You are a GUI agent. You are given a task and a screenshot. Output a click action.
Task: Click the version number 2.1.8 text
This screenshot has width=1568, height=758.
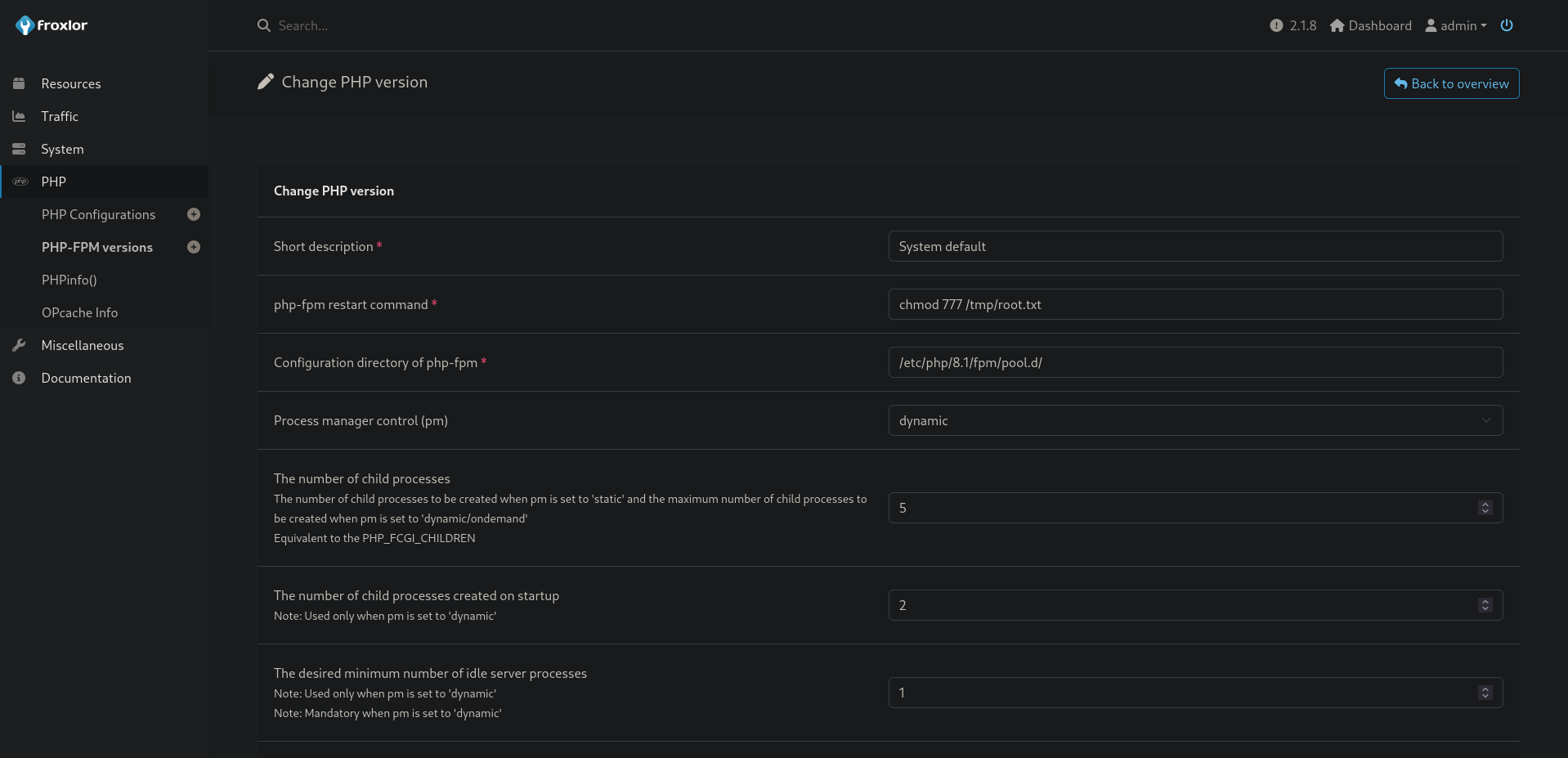(x=1303, y=25)
